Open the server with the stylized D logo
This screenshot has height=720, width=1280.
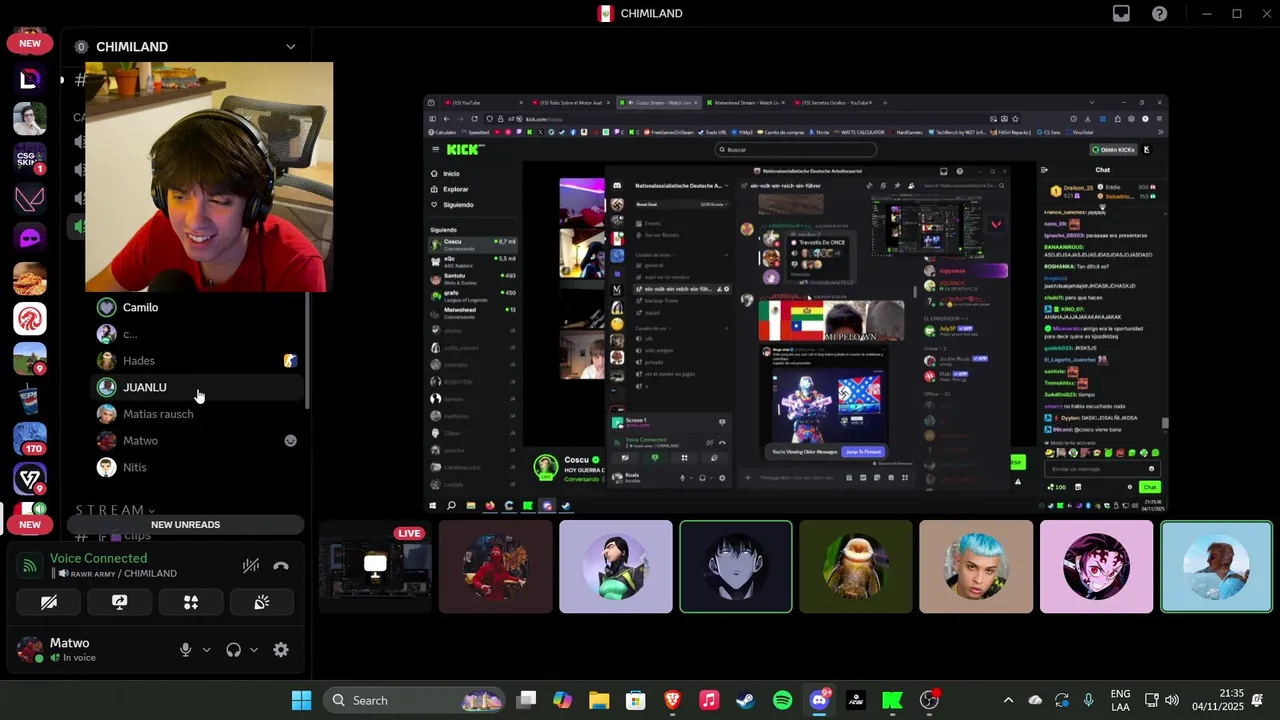(30, 79)
